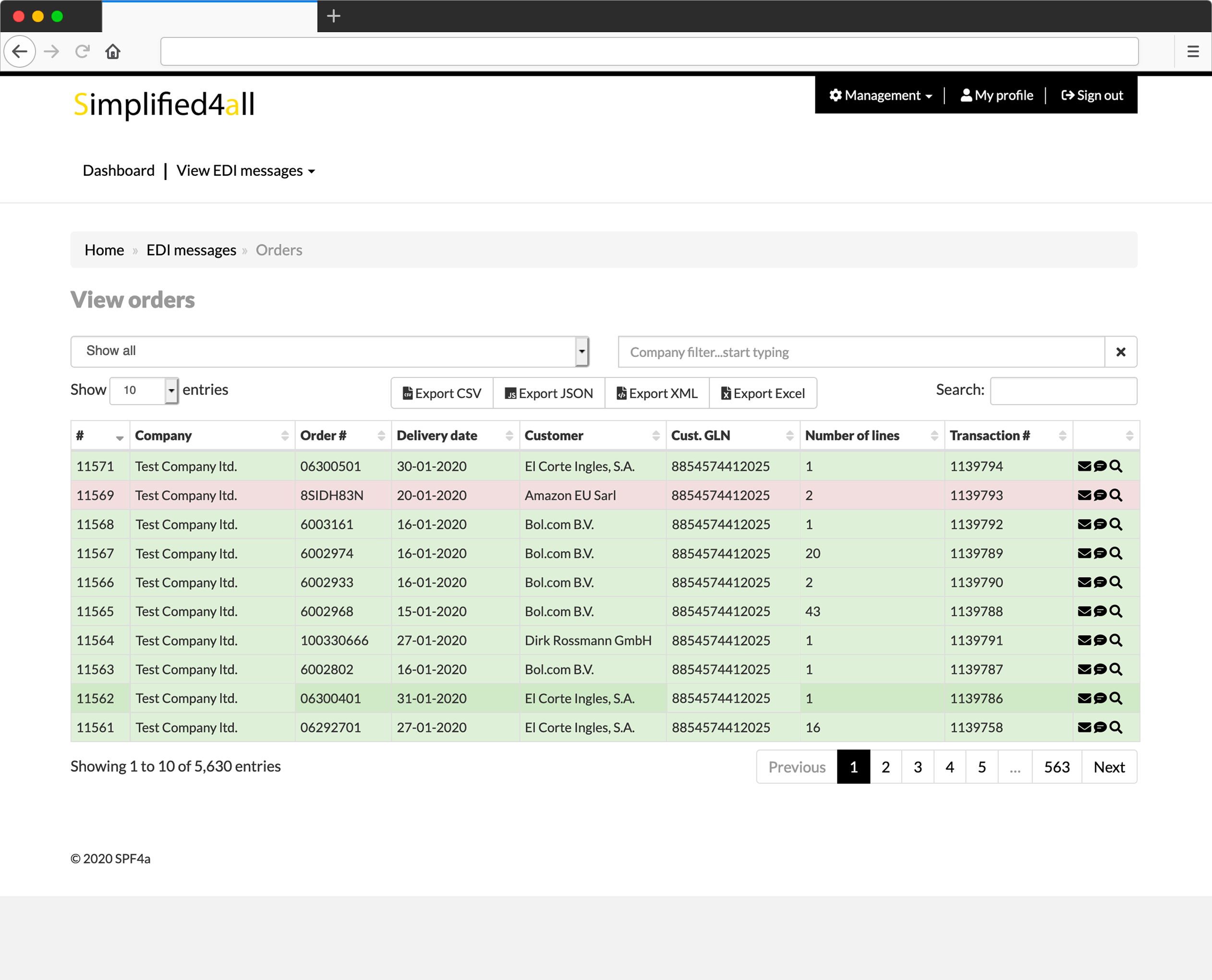
Task: Open View EDI messages menu
Action: [x=245, y=170]
